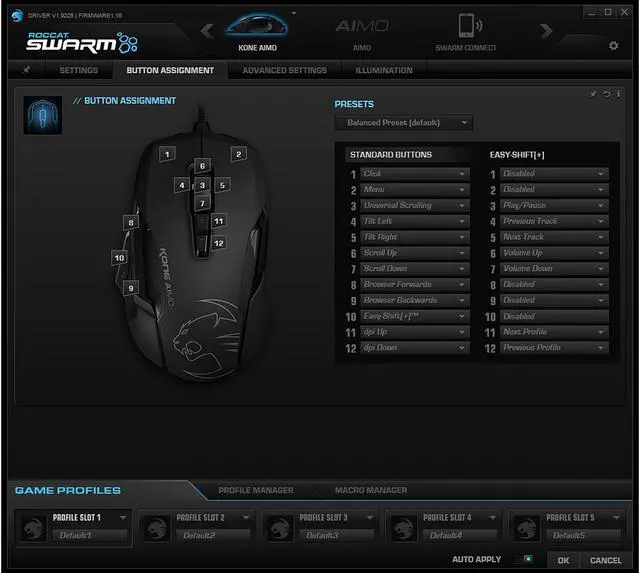Image resolution: width=640 pixels, height=573 pixels.
Task: Expand Profile Slot 2 dropdown arrow
Action: pos(246,517)
